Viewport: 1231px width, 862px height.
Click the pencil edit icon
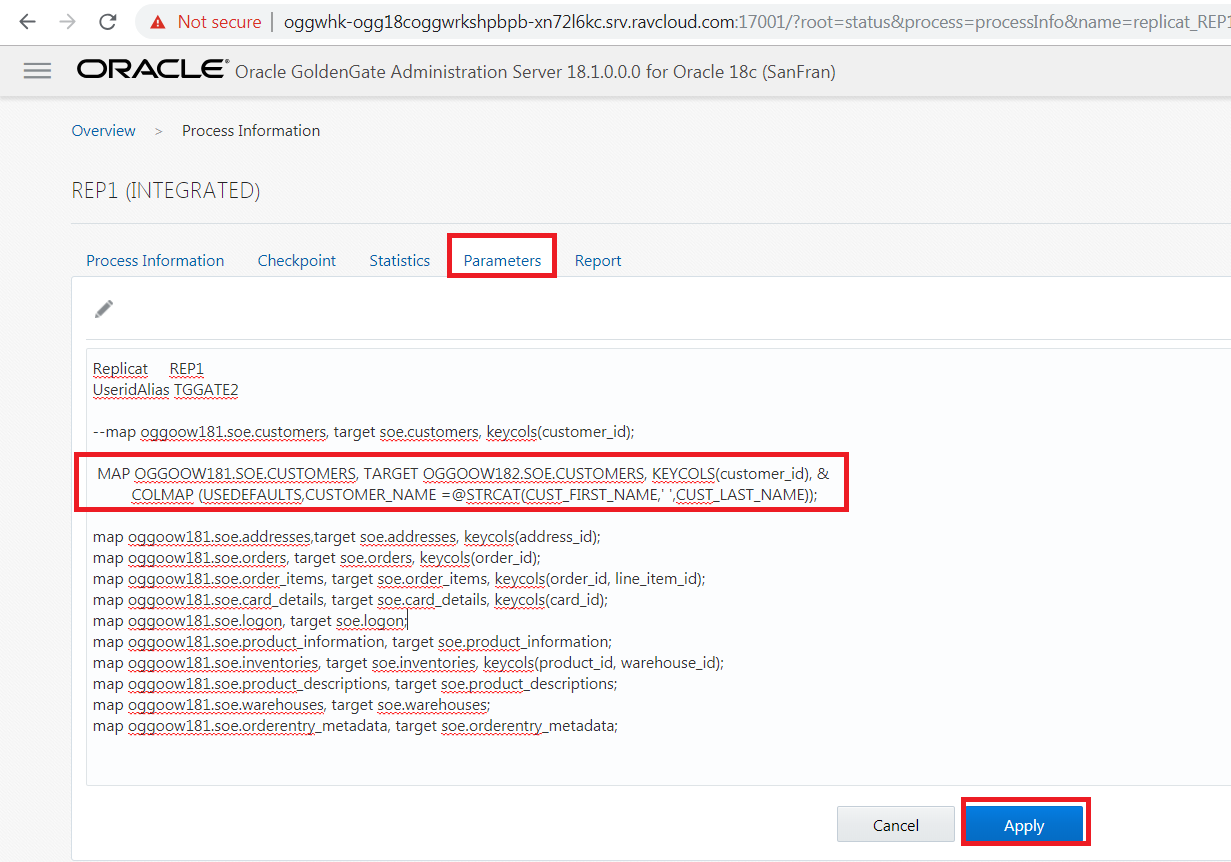coord(104,309)
